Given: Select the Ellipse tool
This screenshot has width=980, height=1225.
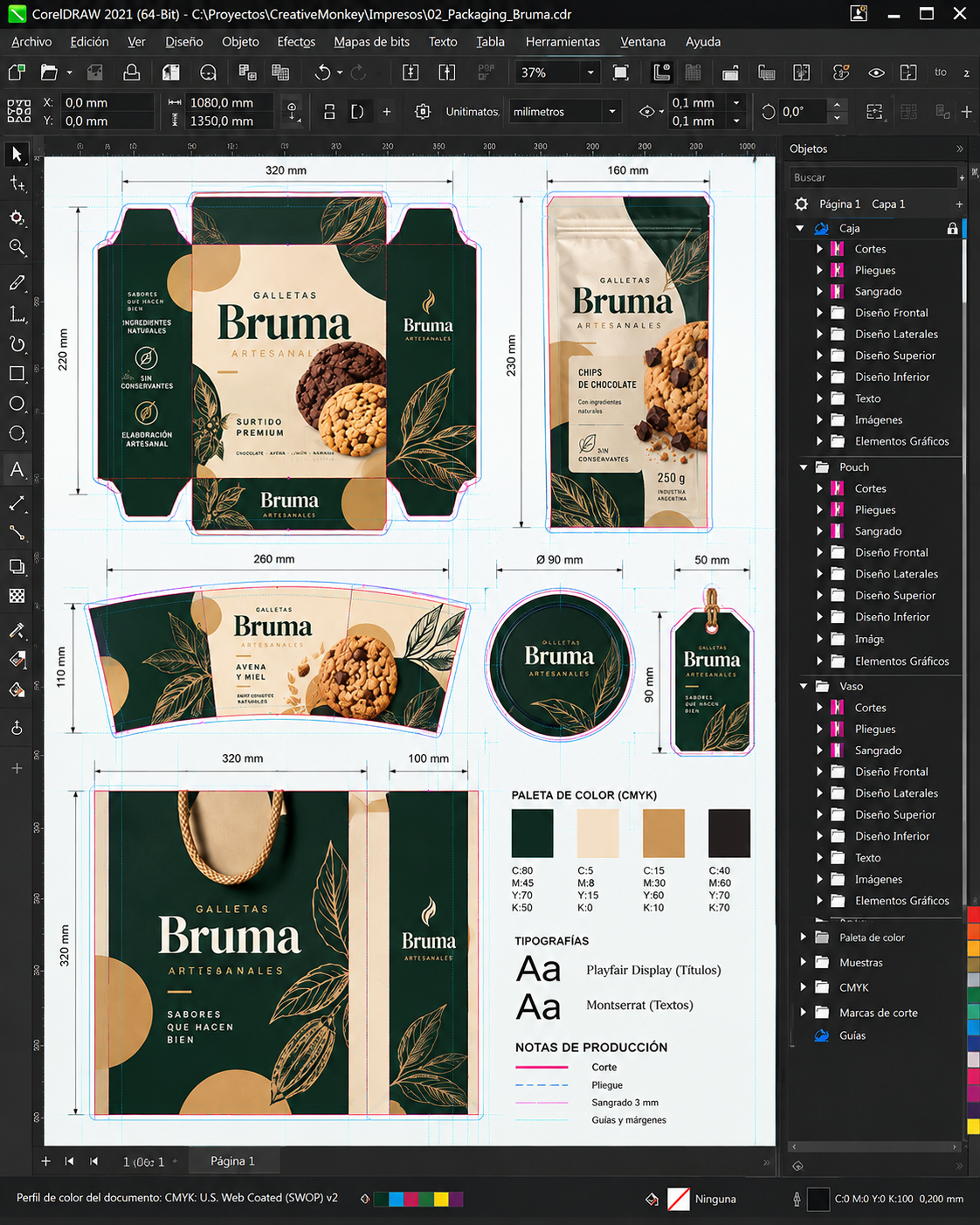Looking at the screenshot, I should click(17, 404).
